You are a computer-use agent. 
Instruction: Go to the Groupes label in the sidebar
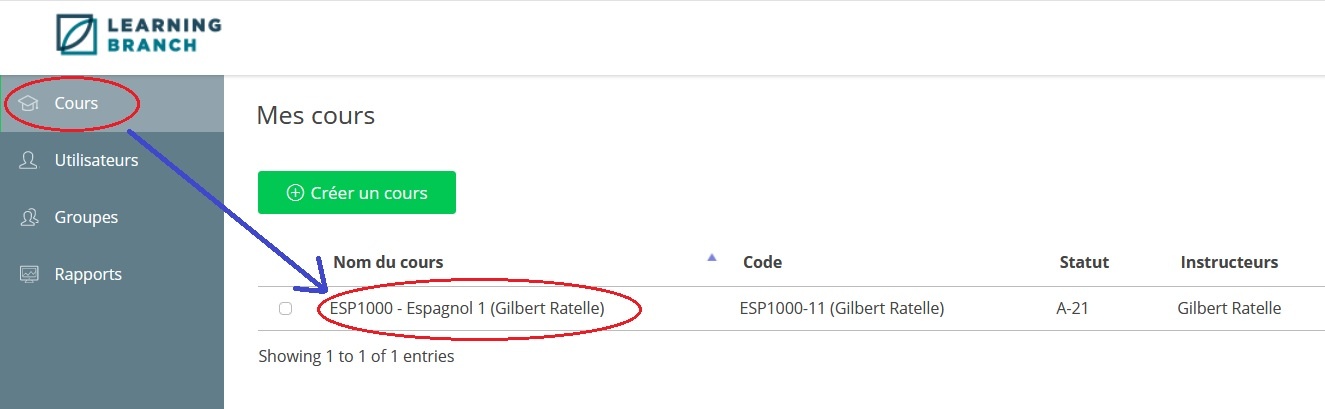pyautogui.click(x=86, y=217)
